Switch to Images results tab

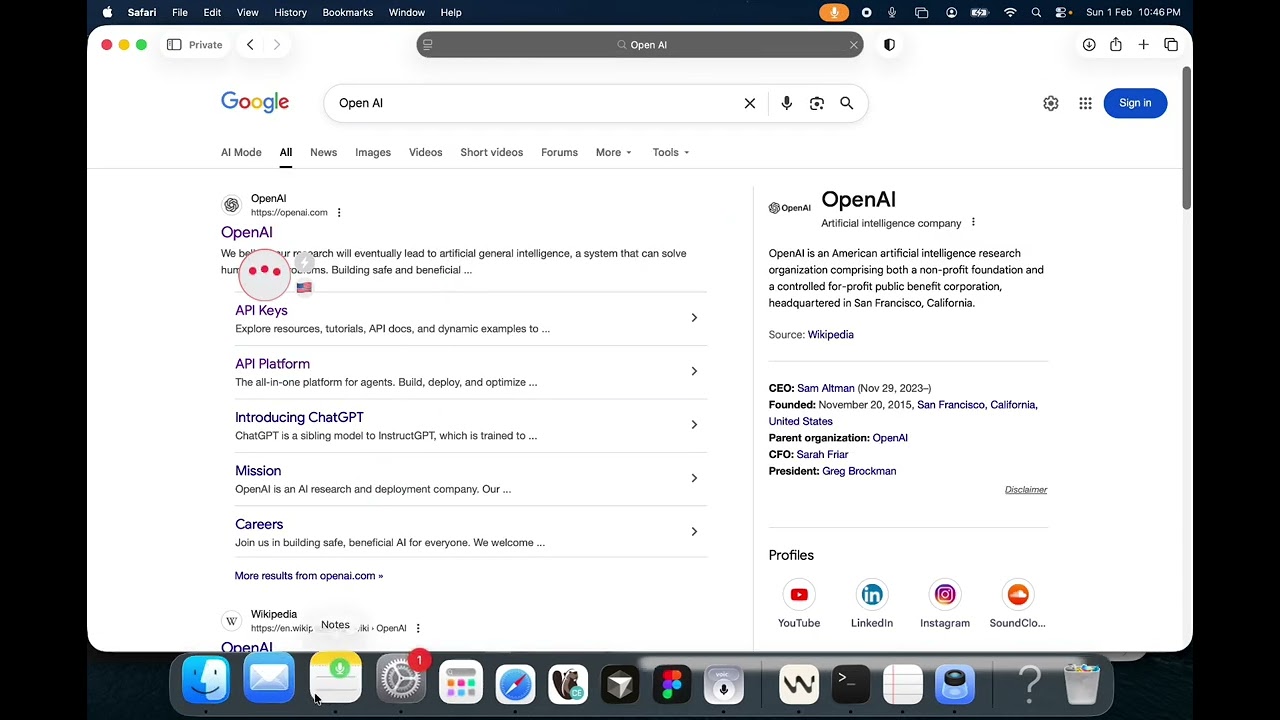click(x=373, y=152)
